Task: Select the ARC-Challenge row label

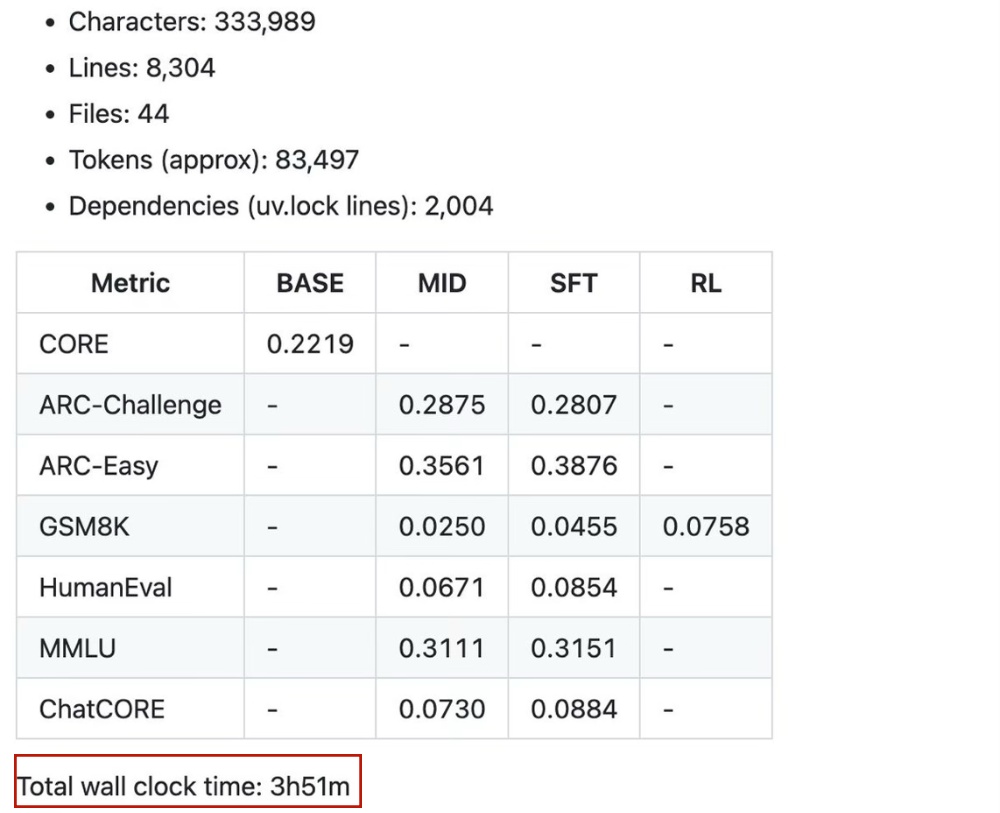Action: (x=130, y=405)
